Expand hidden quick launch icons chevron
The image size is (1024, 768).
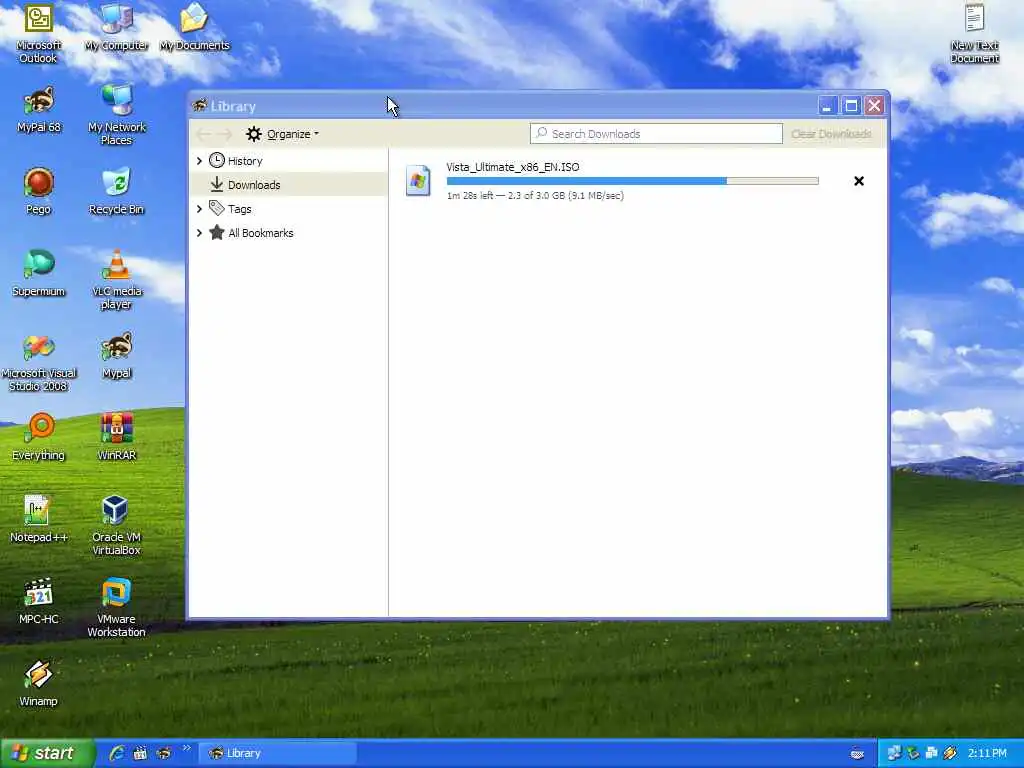(x=186, y=748)
